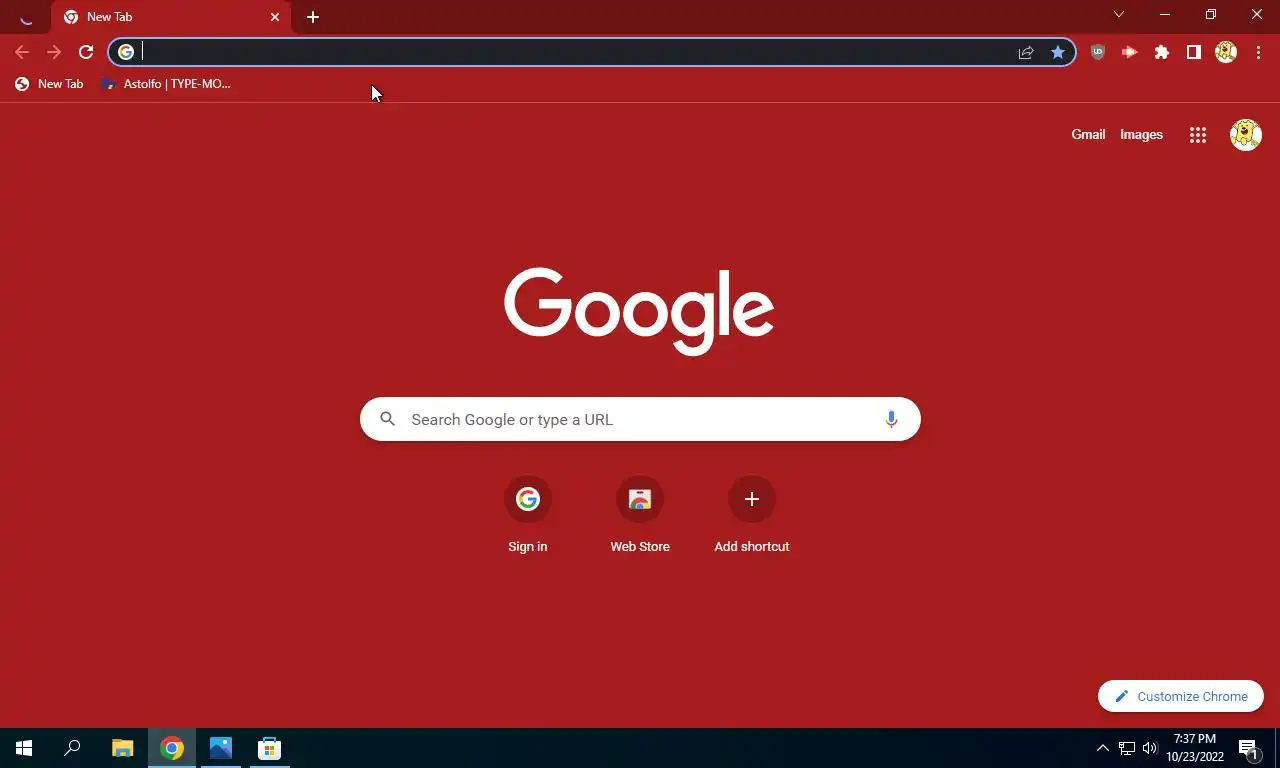The height and width of the screenshot is (768, 1280).
Task: Open the clock and date
Action: pos(1194,748)
